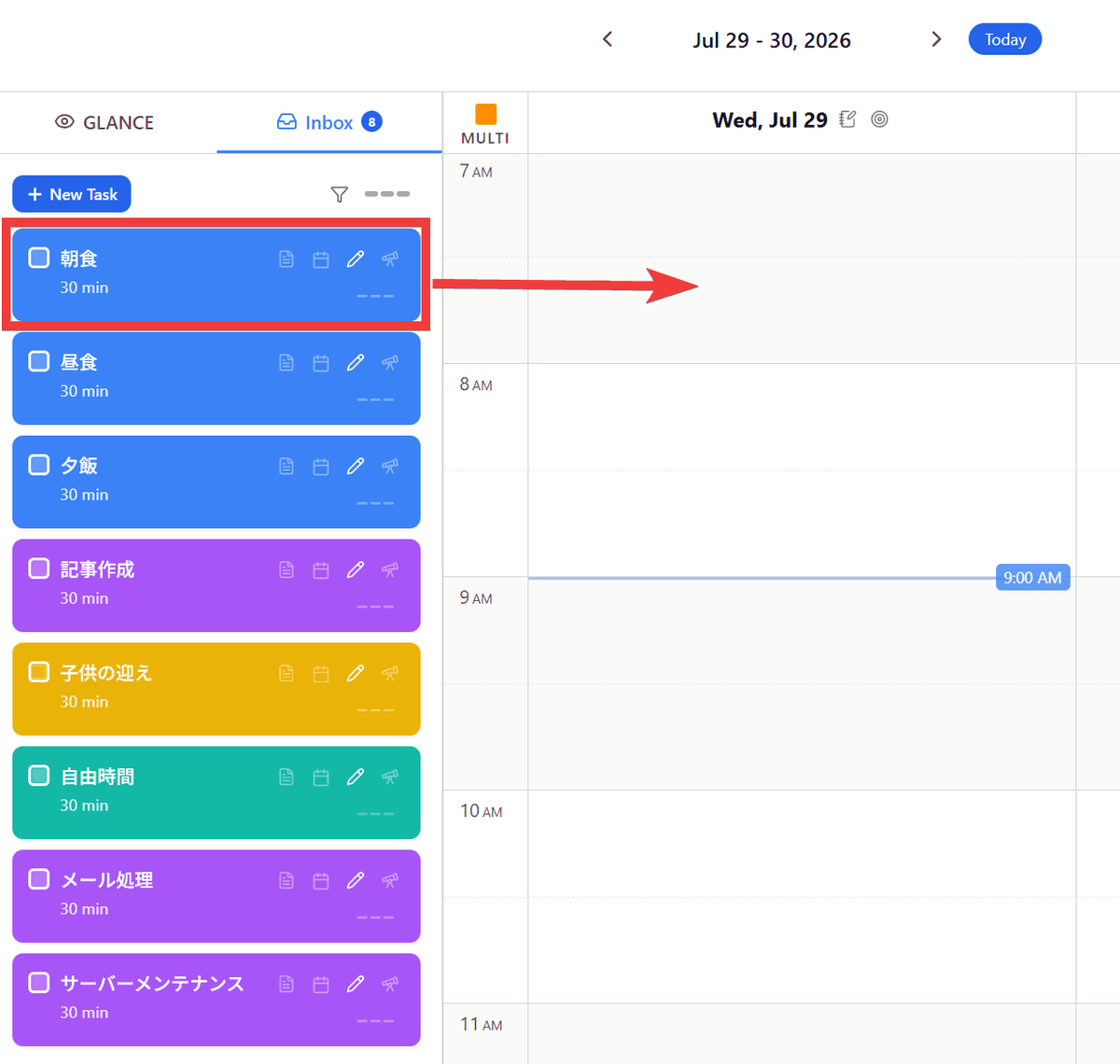Open notes icon on 夕飯 task

[287, 467]
